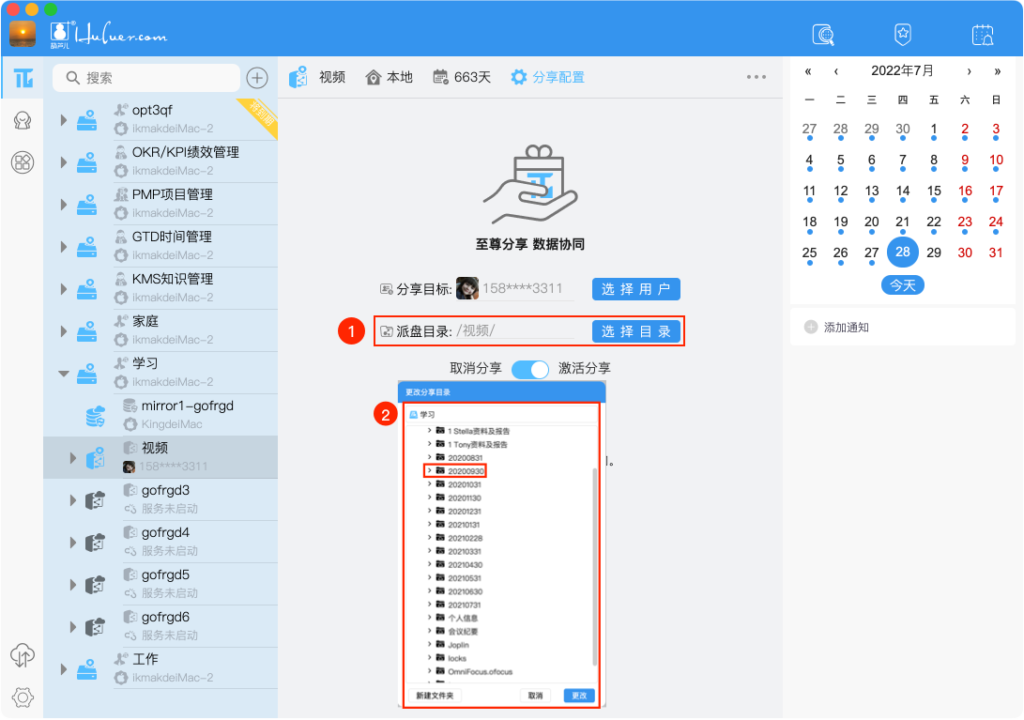Viewport: 1024px width, 720px height.
Task: Click the user avatar beside 分享目标
Action: click(x=467, y=288)
